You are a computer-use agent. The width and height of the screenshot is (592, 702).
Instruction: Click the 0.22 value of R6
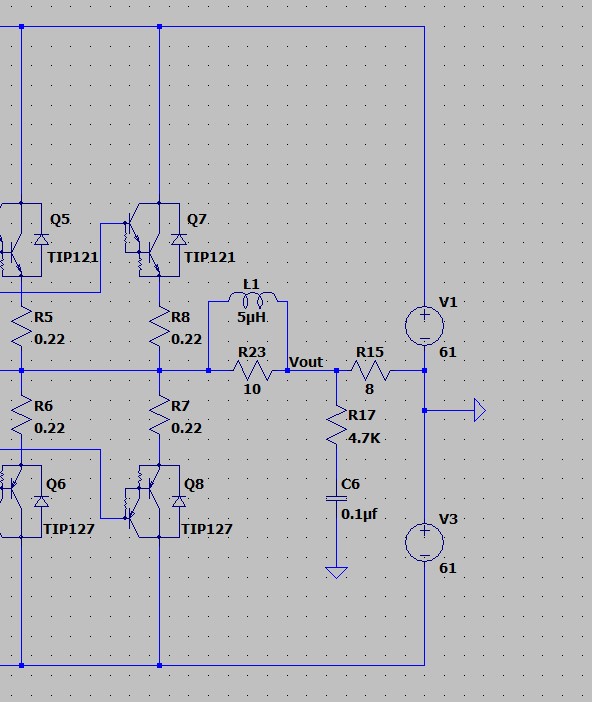[50, 428]
